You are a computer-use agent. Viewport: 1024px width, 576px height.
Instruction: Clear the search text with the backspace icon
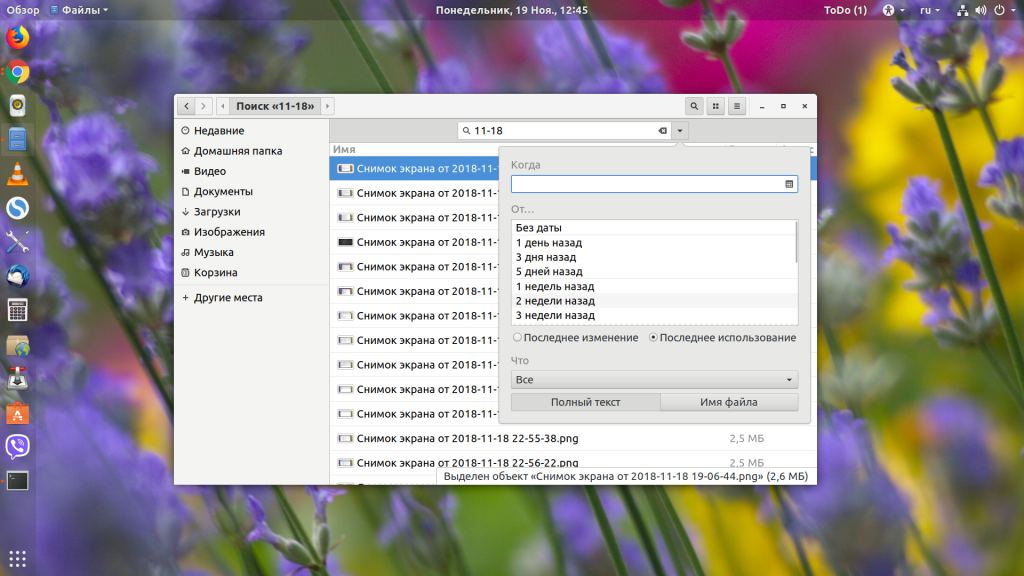pos(662,131)
